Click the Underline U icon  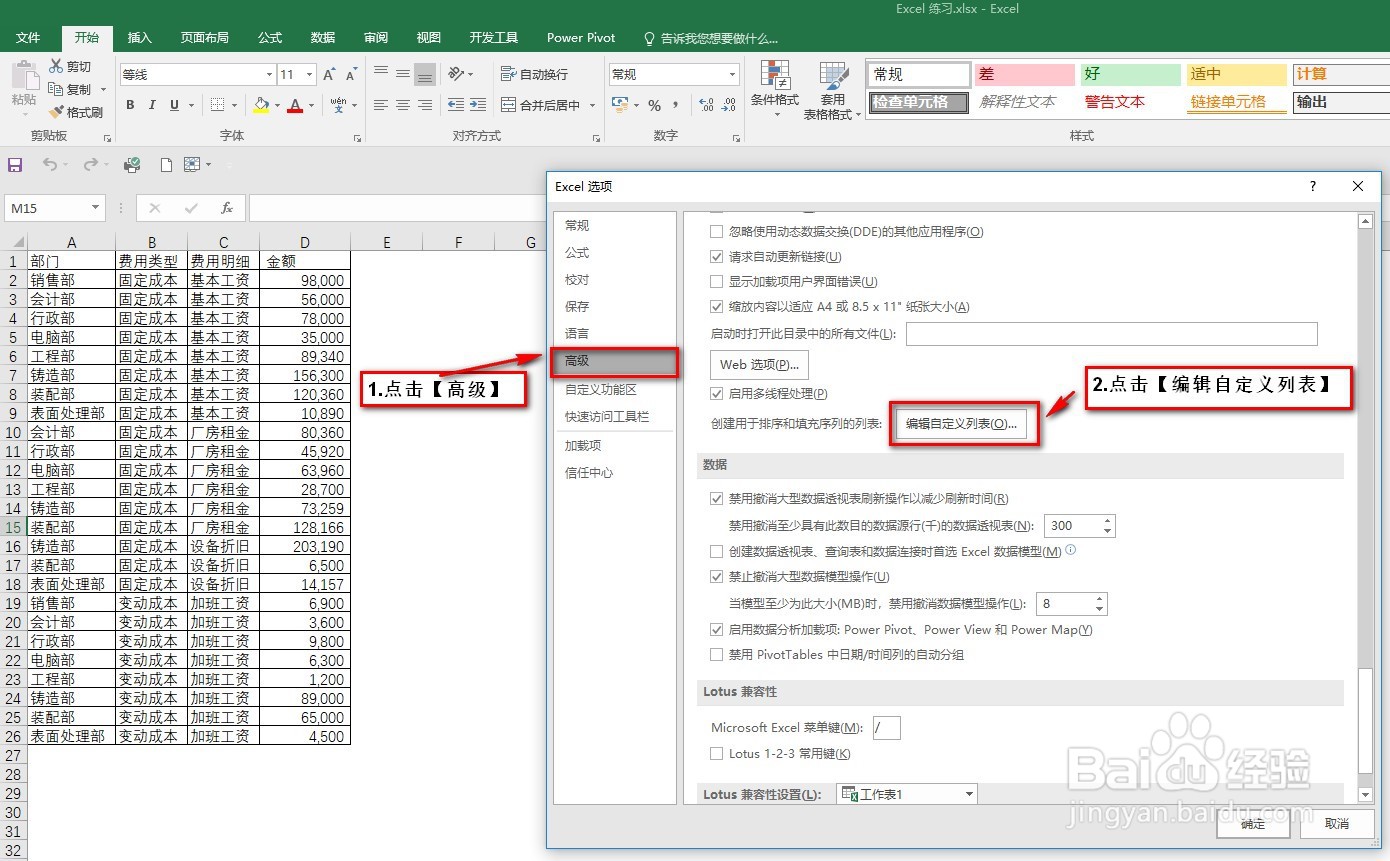pyautogui.click(x=175, y=105)
